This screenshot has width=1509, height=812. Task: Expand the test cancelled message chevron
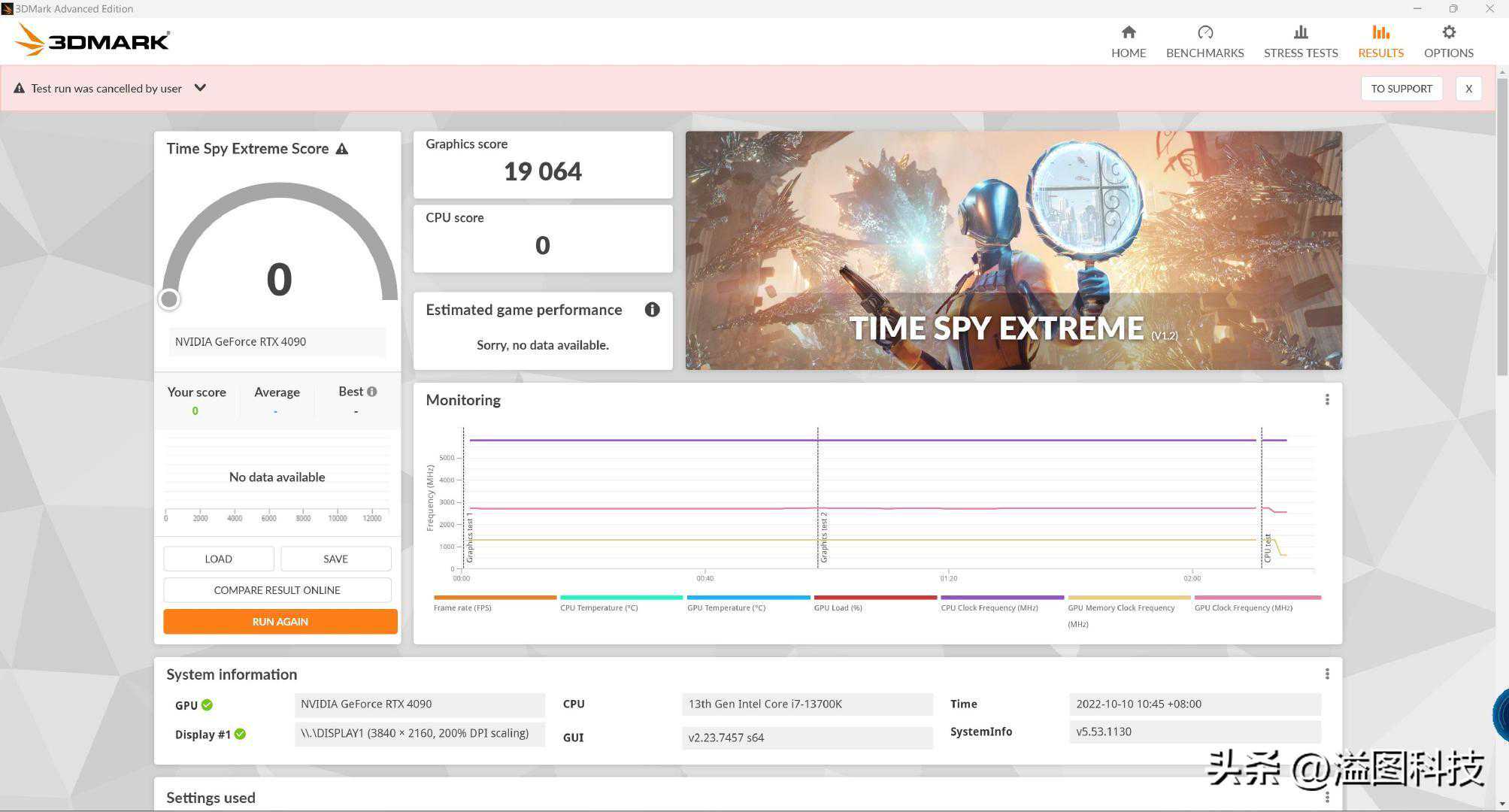point(200,88)
